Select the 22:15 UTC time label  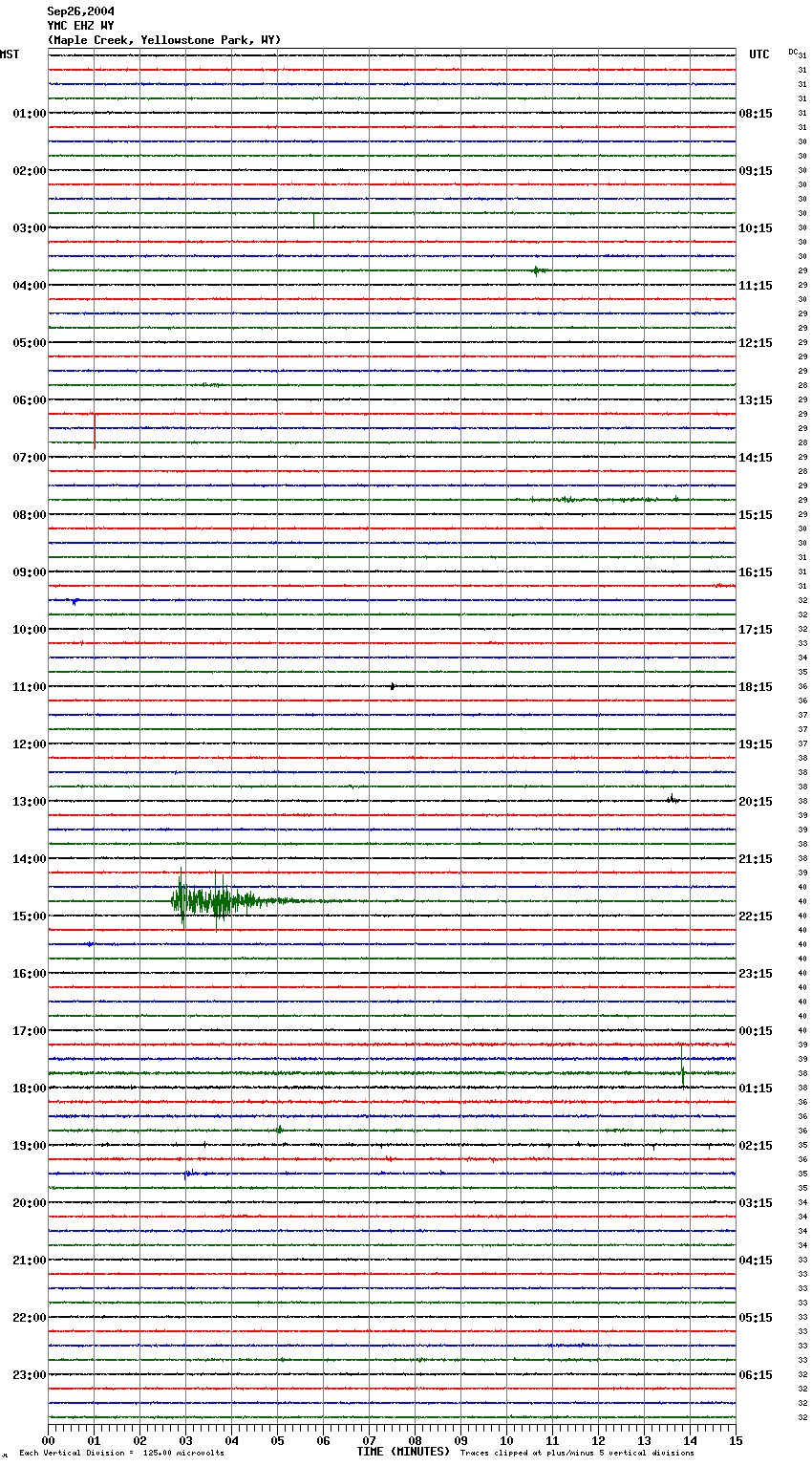point(756,916)
